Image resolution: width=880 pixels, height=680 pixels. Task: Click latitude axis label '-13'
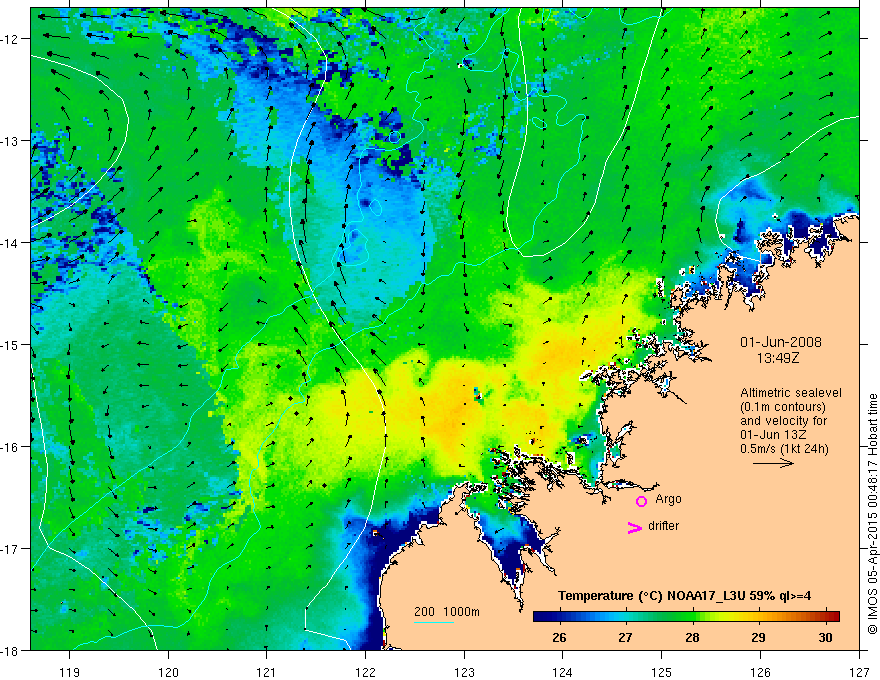click(x=12, y=141)
